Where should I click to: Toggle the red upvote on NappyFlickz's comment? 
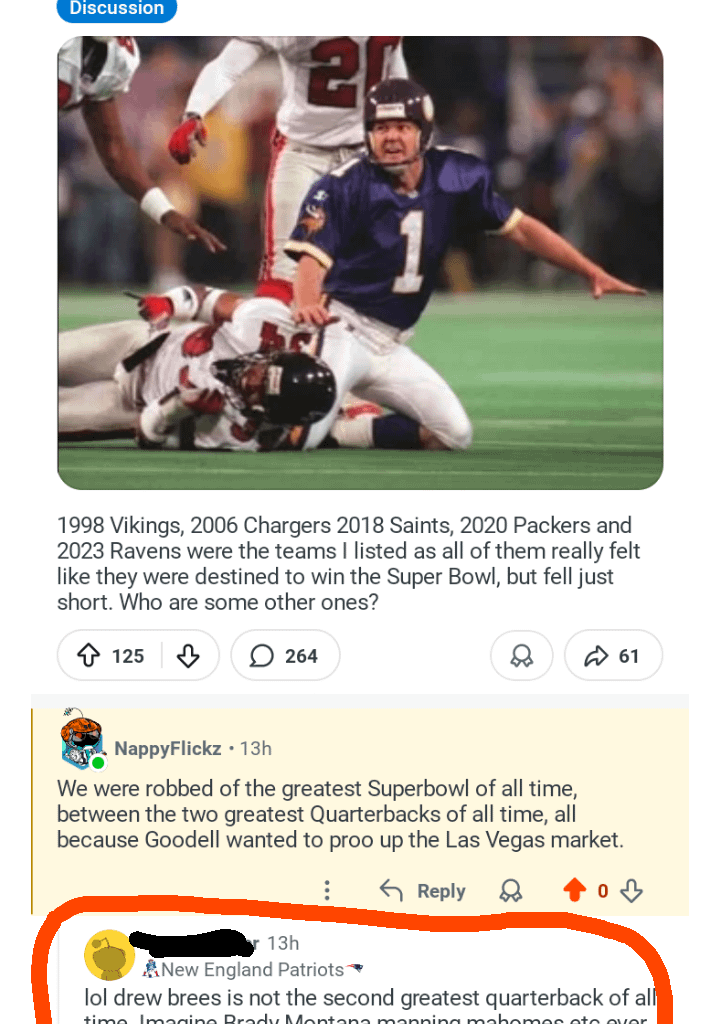tap(575, 891)
